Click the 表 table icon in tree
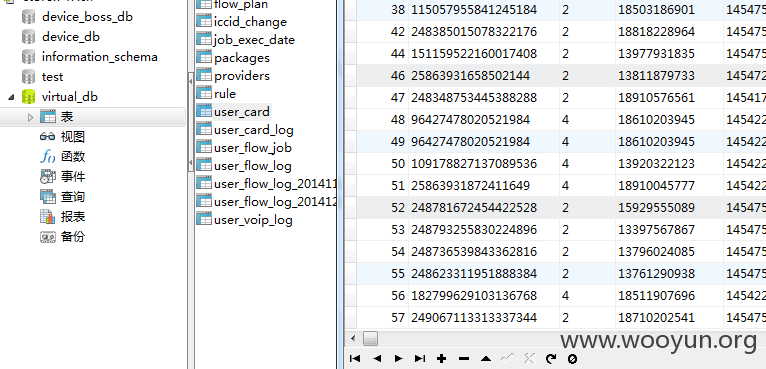The image size is (766, 369). coord(47,117)
